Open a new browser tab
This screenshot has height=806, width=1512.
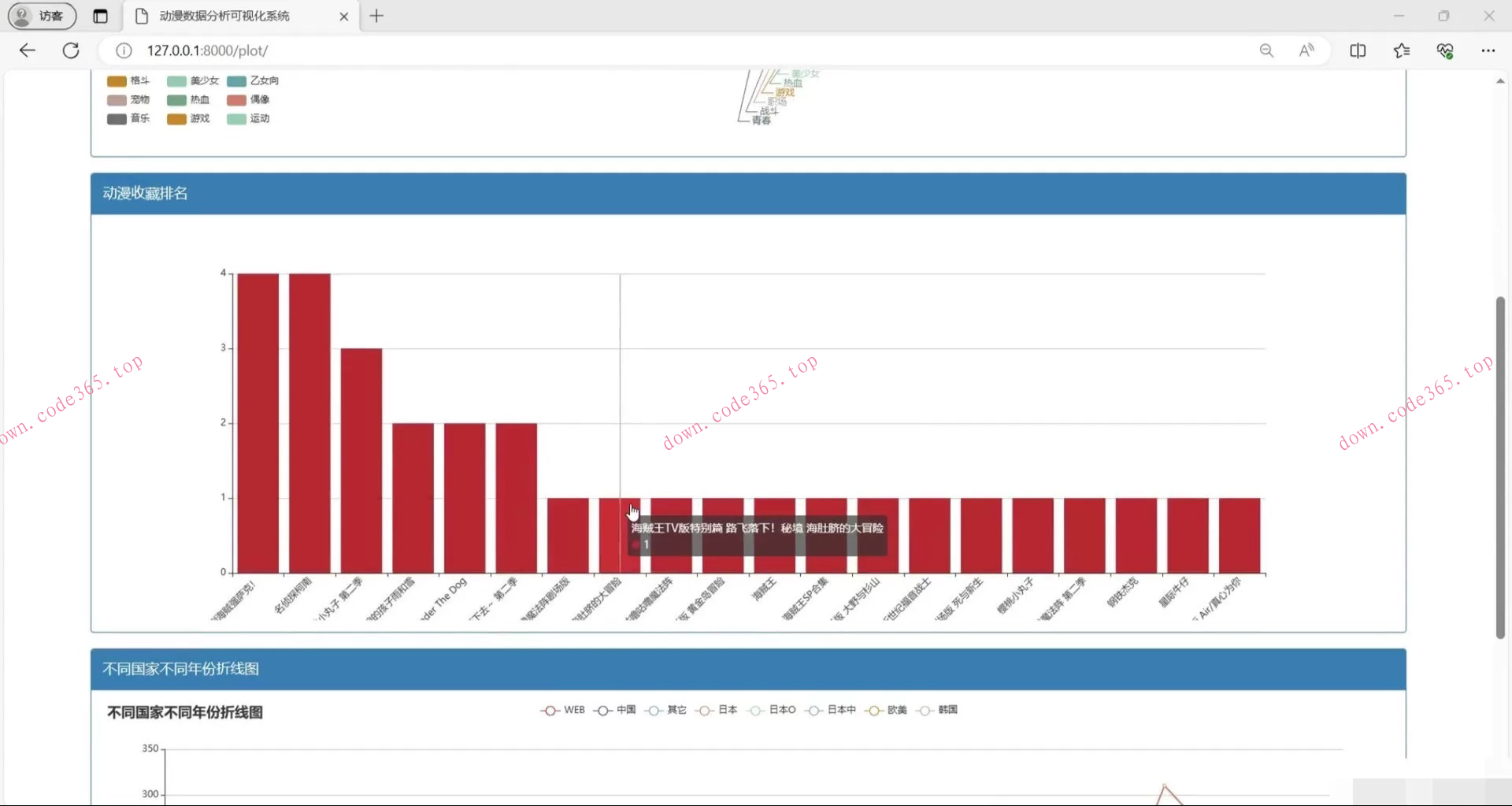376,16
